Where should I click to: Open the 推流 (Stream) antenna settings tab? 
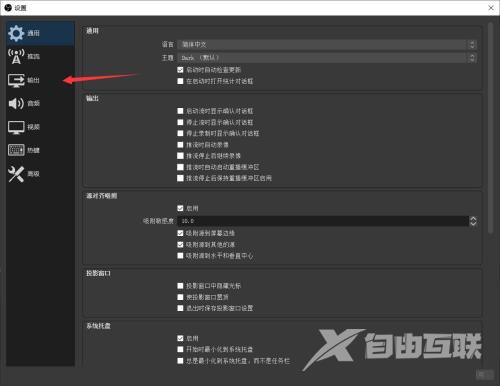pos(40,56)
